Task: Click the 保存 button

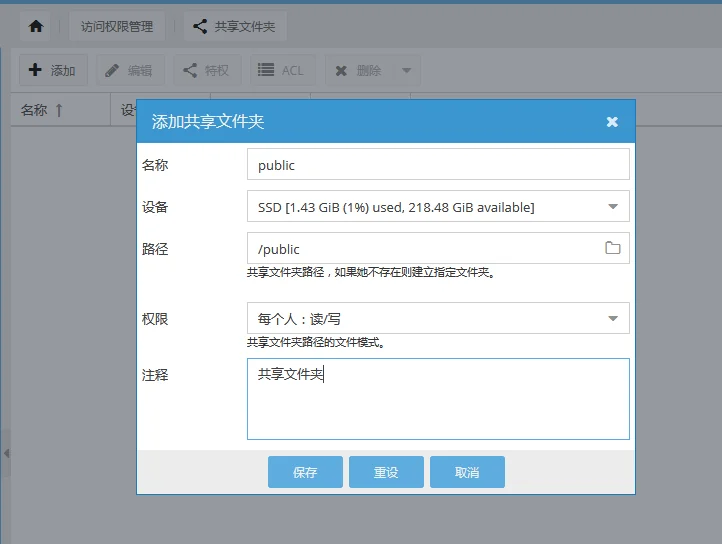Action: pyautogui.click(x=305, y=472)
